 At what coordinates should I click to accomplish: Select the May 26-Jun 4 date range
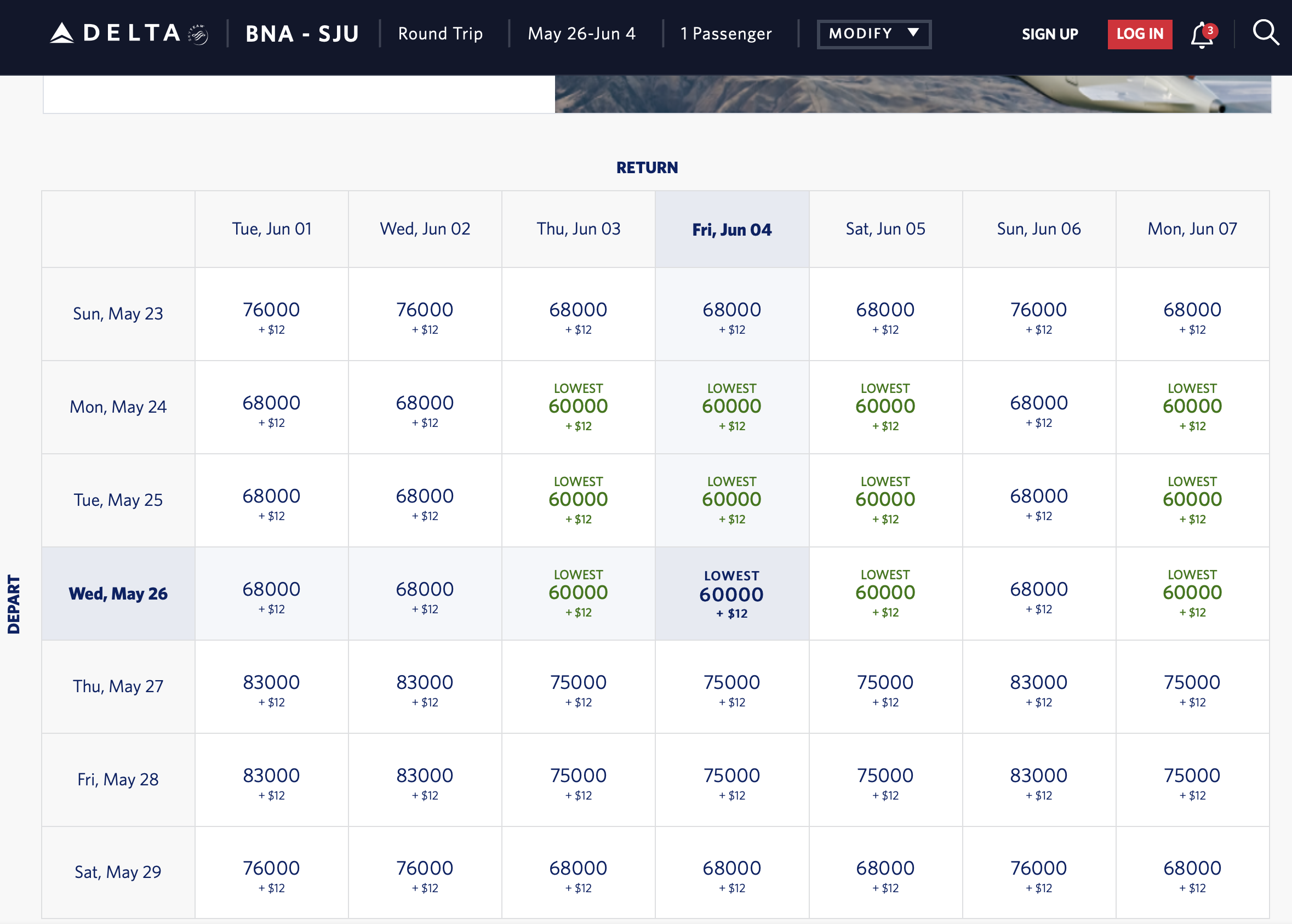(x=581, y=33)
